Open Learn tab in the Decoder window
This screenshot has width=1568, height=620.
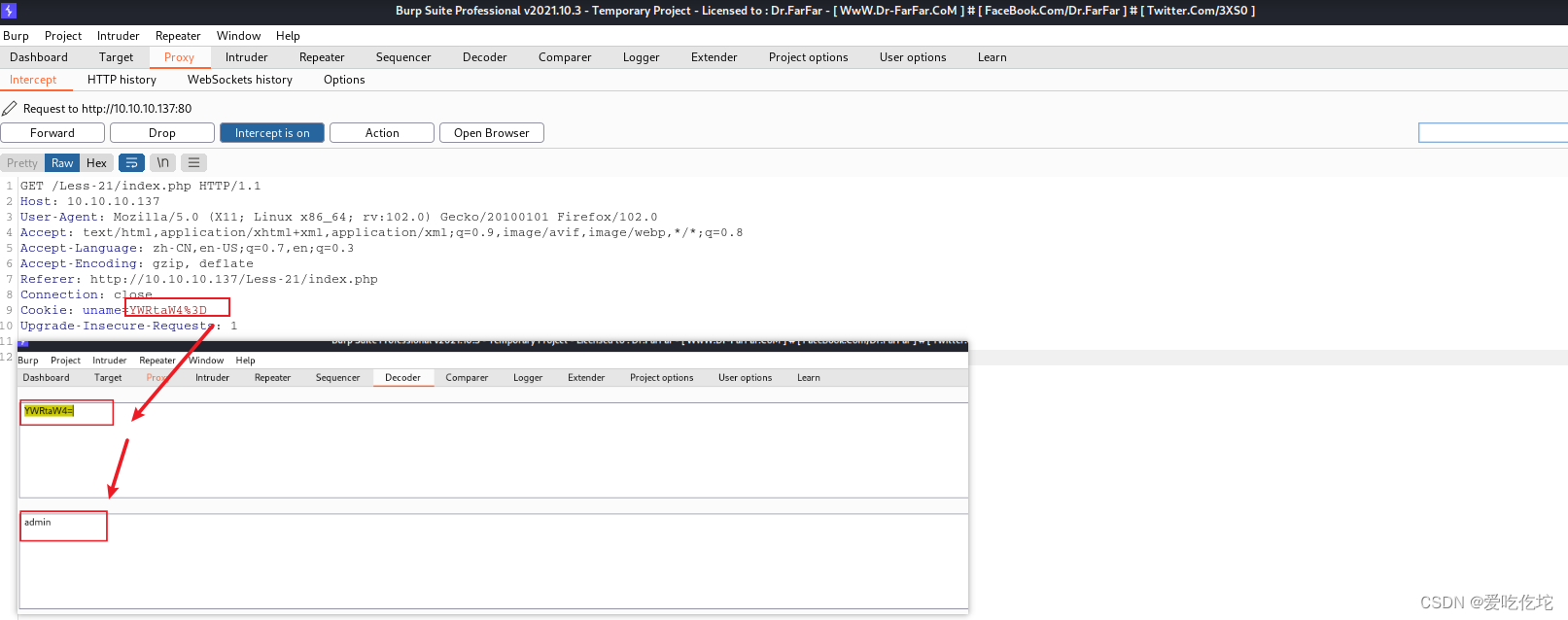[x=809, y=378]
